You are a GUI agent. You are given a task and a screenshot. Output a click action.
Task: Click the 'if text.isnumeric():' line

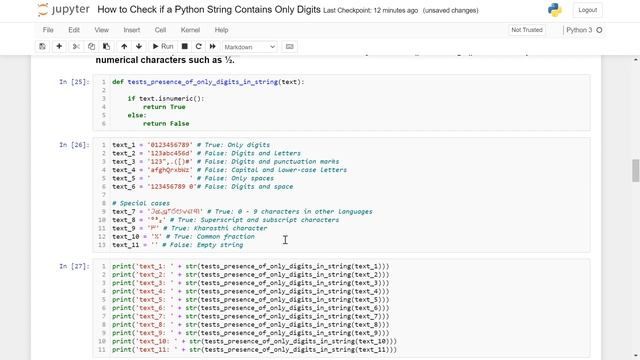tap(166, 98)
